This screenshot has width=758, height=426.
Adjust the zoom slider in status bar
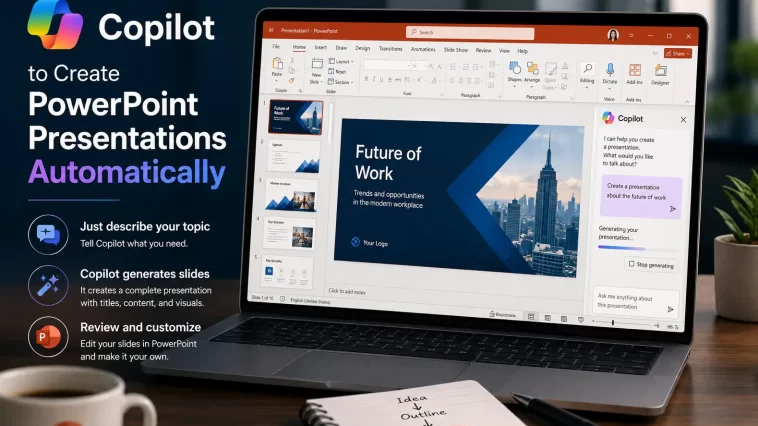pos(624,323)
